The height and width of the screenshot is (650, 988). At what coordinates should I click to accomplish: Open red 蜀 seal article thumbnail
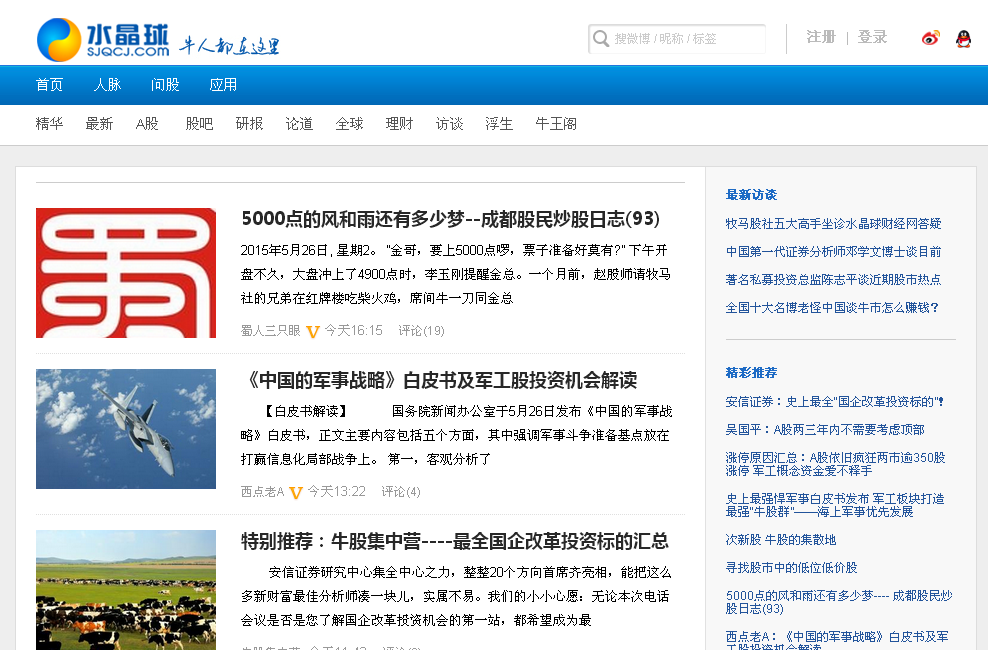(x=126, y=273)
